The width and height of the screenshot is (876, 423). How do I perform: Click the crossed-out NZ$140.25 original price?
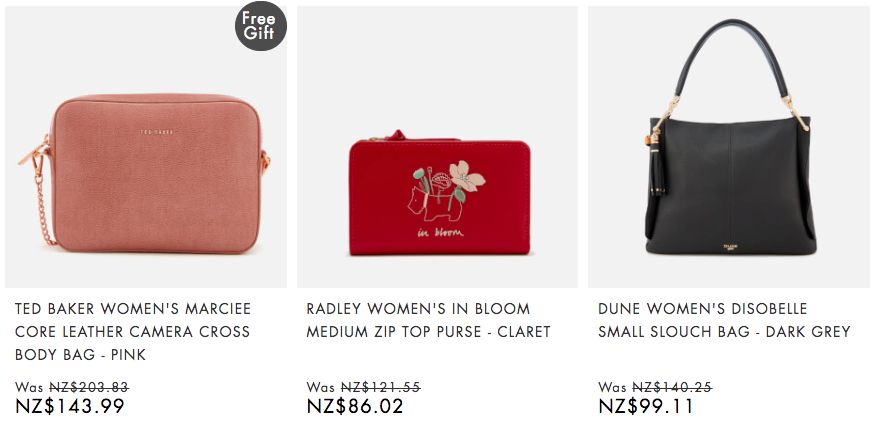point(672,387)
